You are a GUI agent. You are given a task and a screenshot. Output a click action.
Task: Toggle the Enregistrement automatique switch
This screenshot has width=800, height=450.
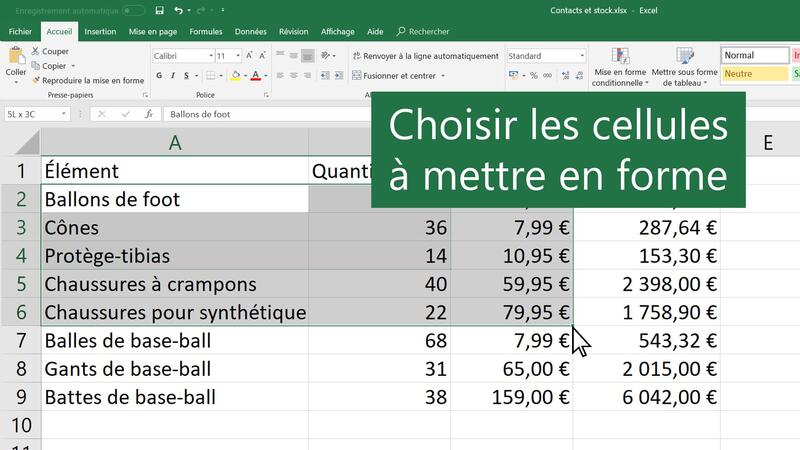point(134,11)
